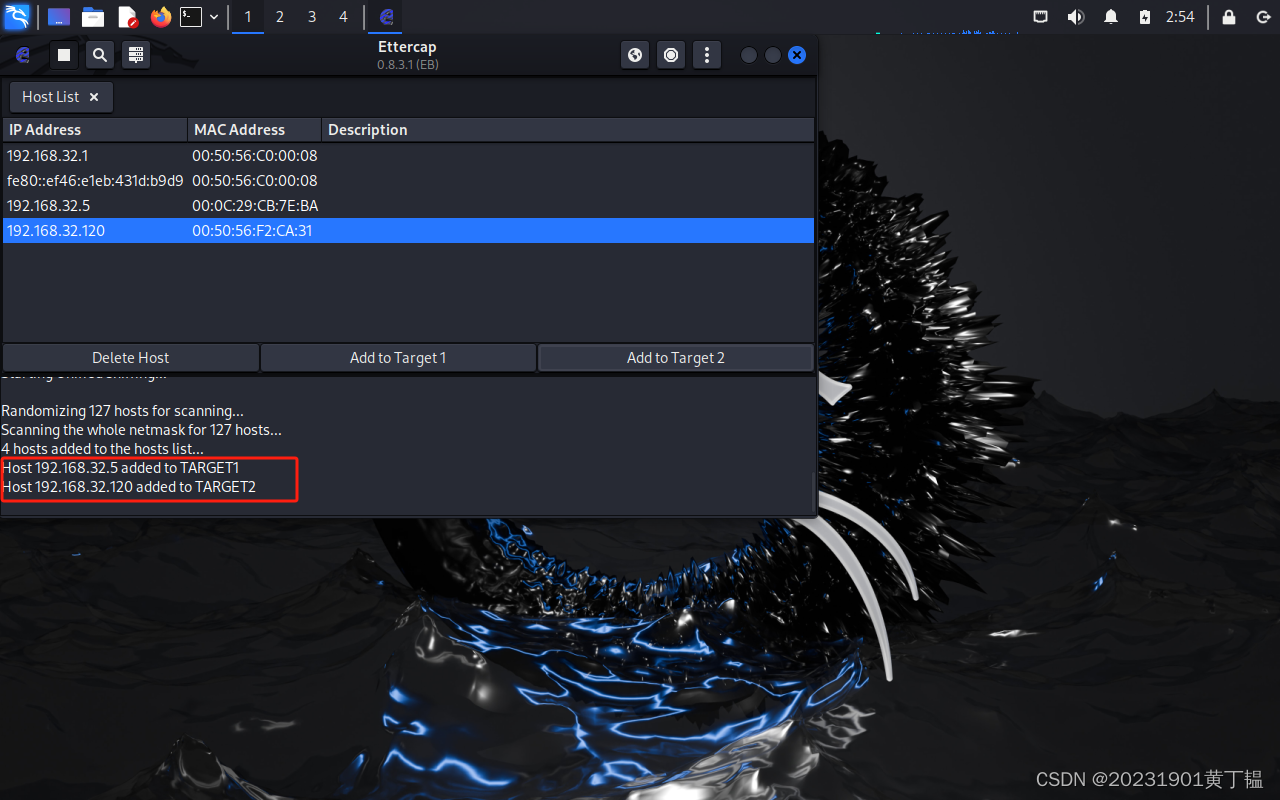The image size is (1280, 800).
Task: Open the three-dot Ettercap menu
Action: tap(707, 55)
